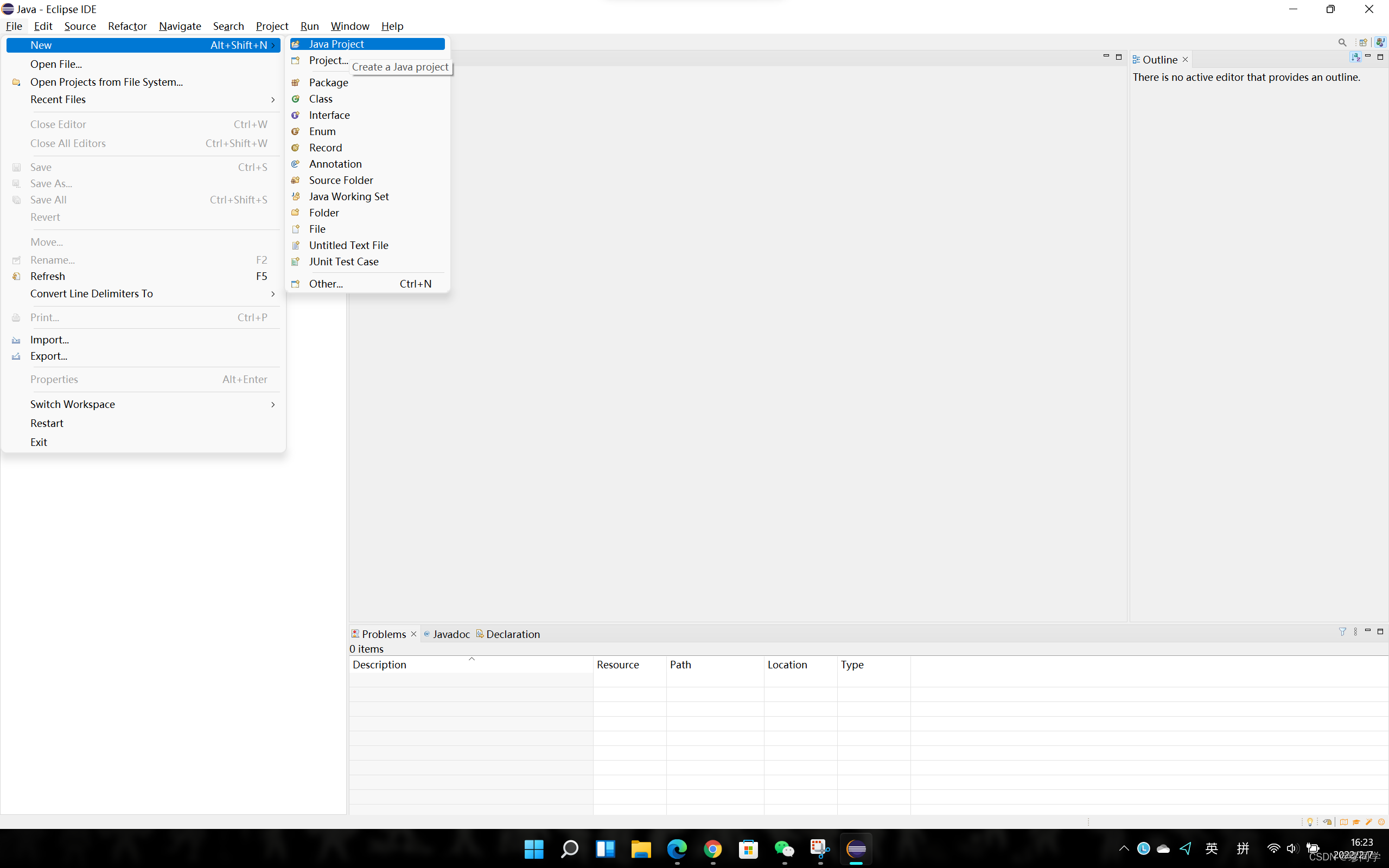Minimize the Outline view panel
The width and height of the screenshot is (1389, 868).
pyautogui.click(x=1368, y=56)
